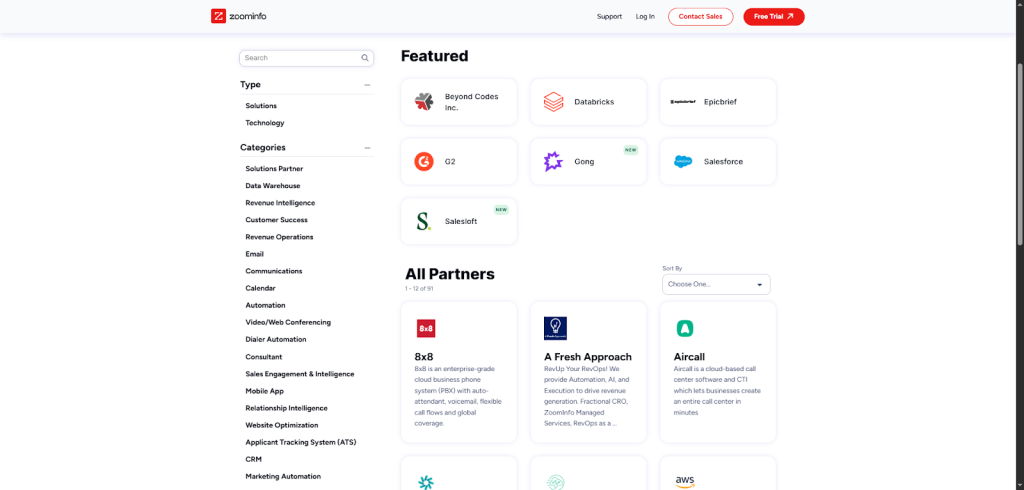The width and height of the screenshot is (1024, 490).
Task: Filter by Revenue Intelligence category
Action: coord(280,203)
